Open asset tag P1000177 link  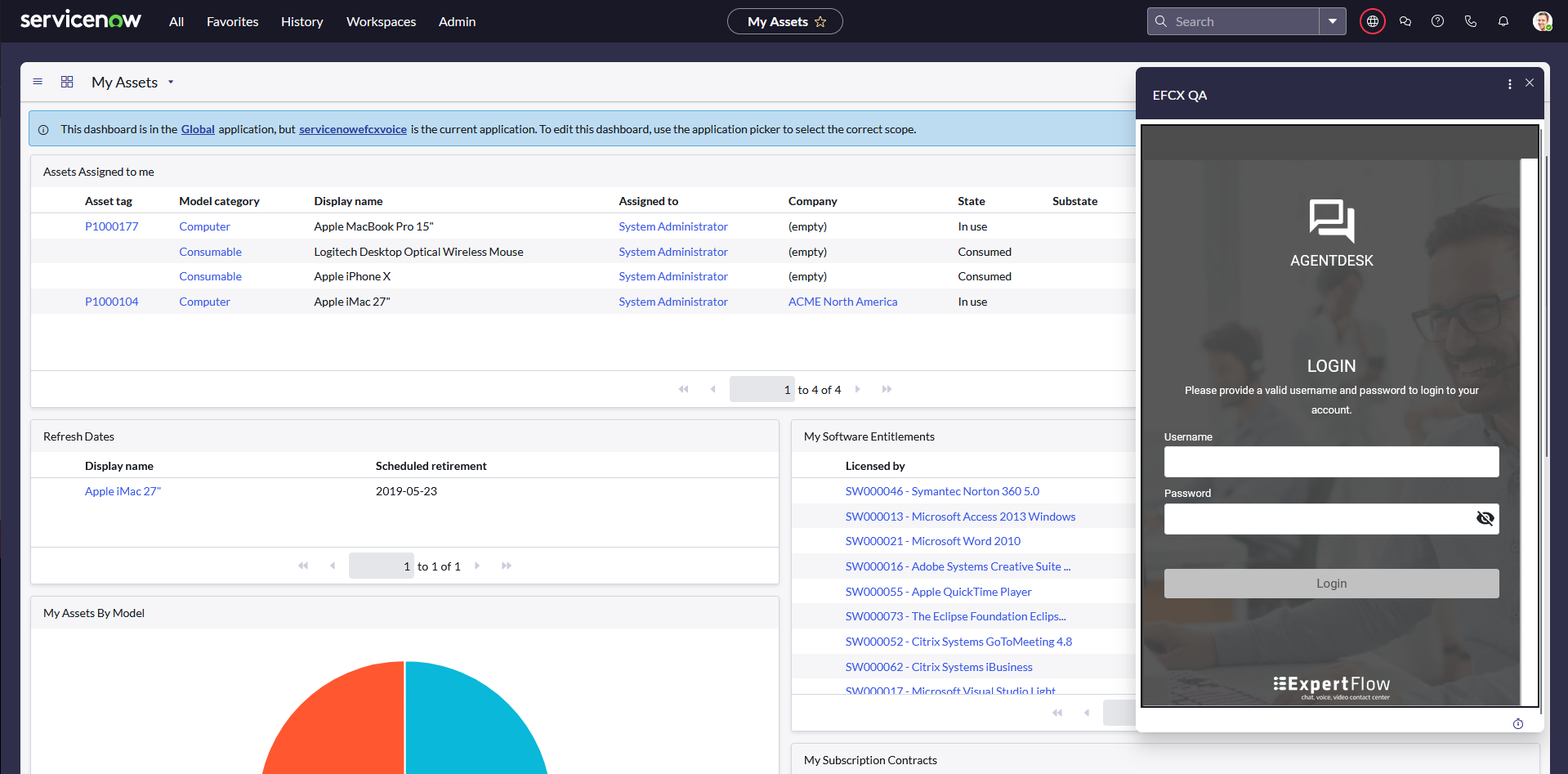point(112,226)
